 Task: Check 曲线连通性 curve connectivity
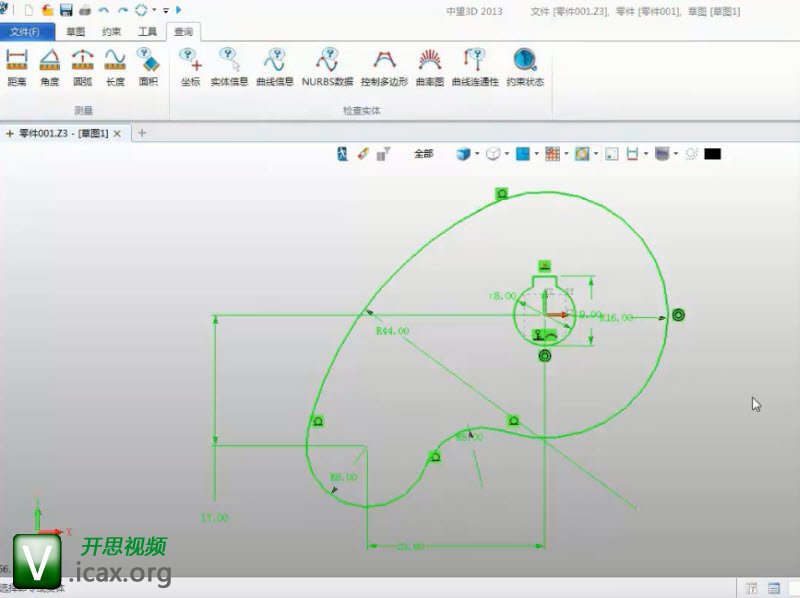475,67
